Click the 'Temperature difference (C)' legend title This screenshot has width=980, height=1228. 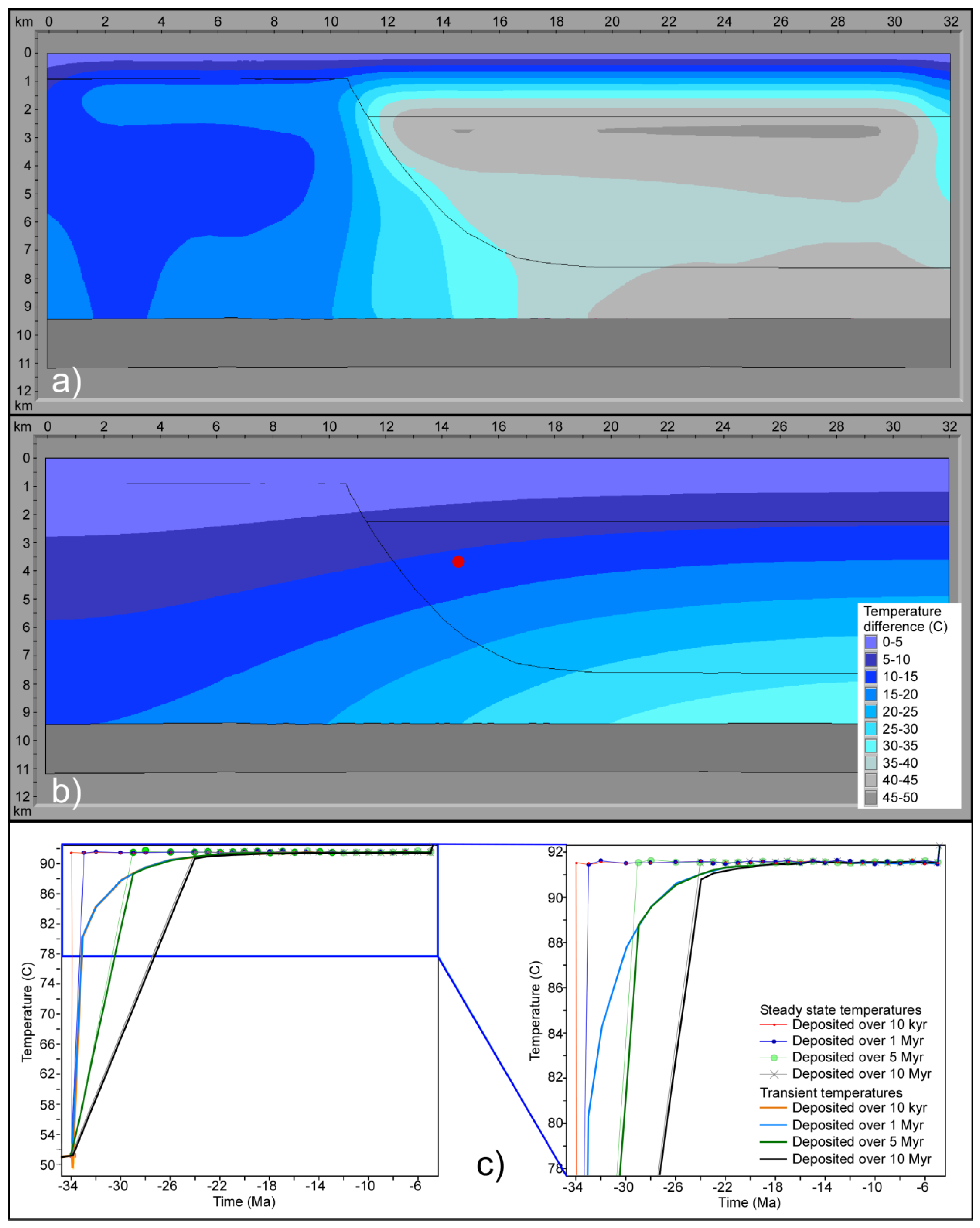(905, 619)
